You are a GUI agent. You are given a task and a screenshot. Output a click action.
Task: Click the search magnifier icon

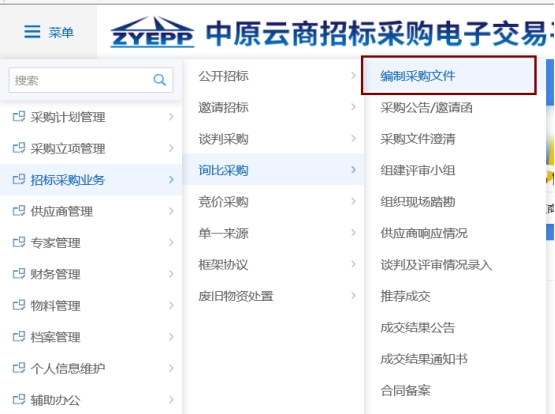click(x=160, y=80)
